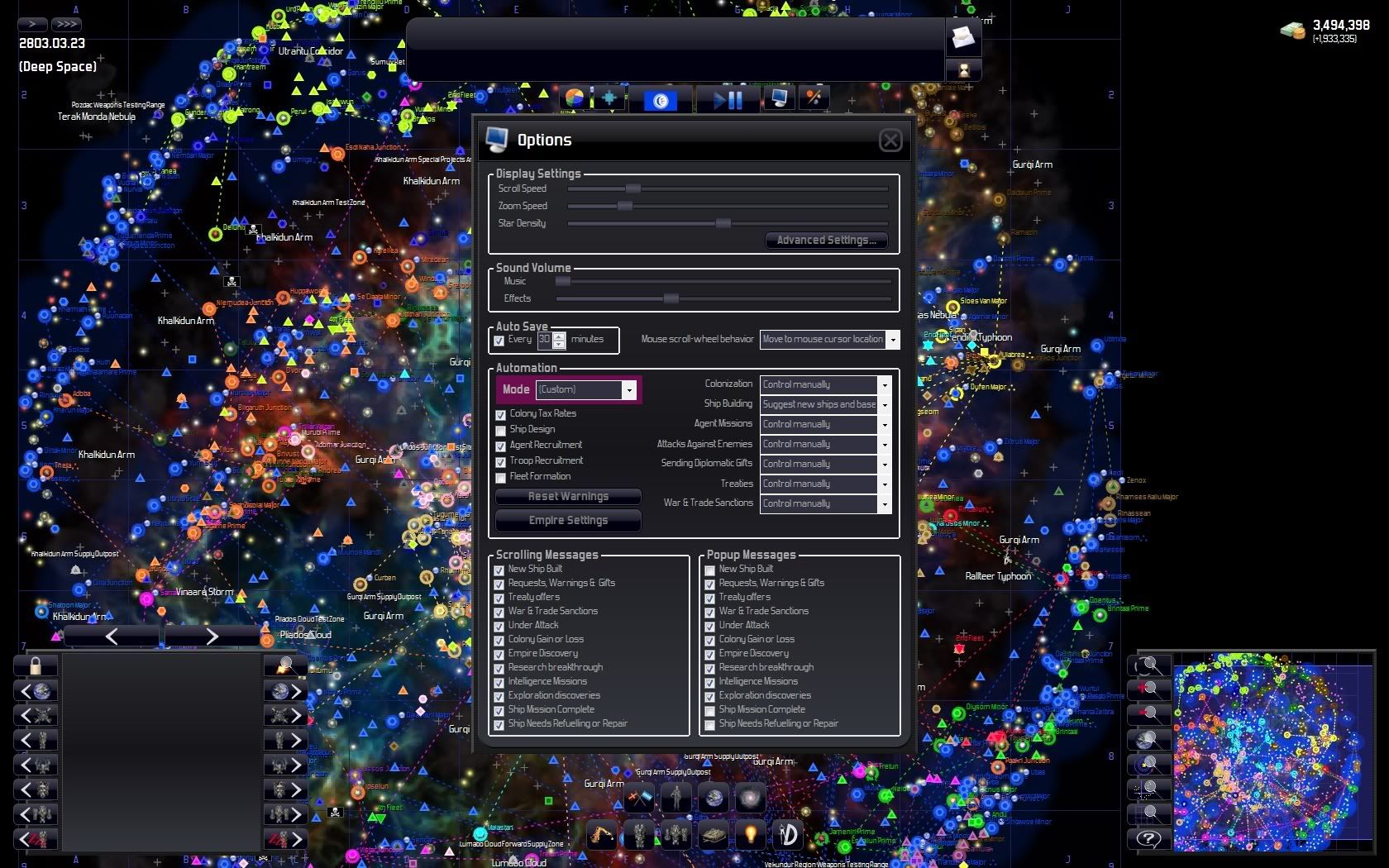Expand the Colonization control dropdown
This screenshot has height=868, width=1389.
click(884, 384)
